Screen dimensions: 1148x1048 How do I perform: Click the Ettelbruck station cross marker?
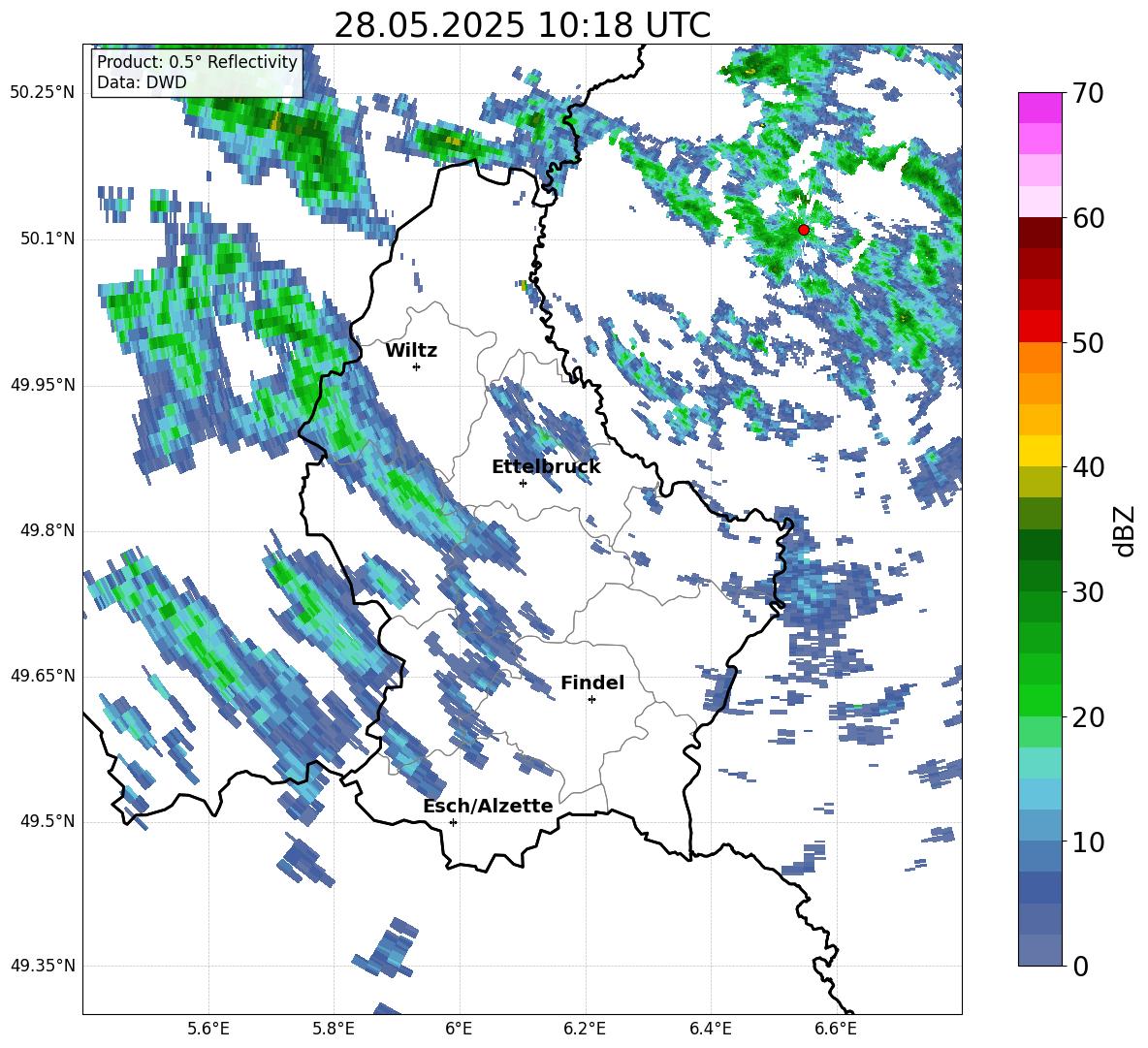(x=523, y=483)
